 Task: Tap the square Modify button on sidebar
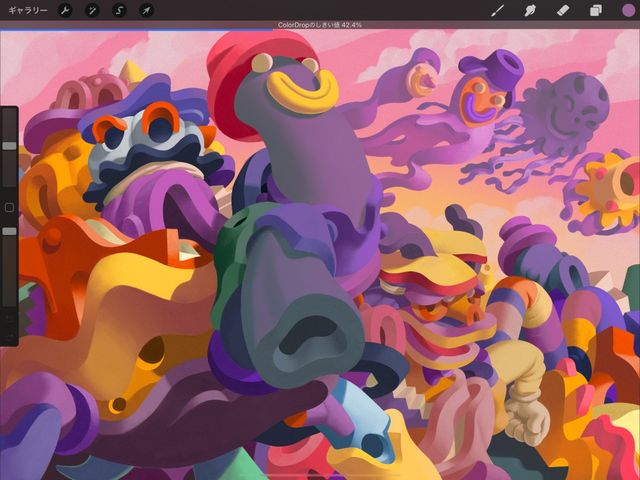tap(9, 208)
